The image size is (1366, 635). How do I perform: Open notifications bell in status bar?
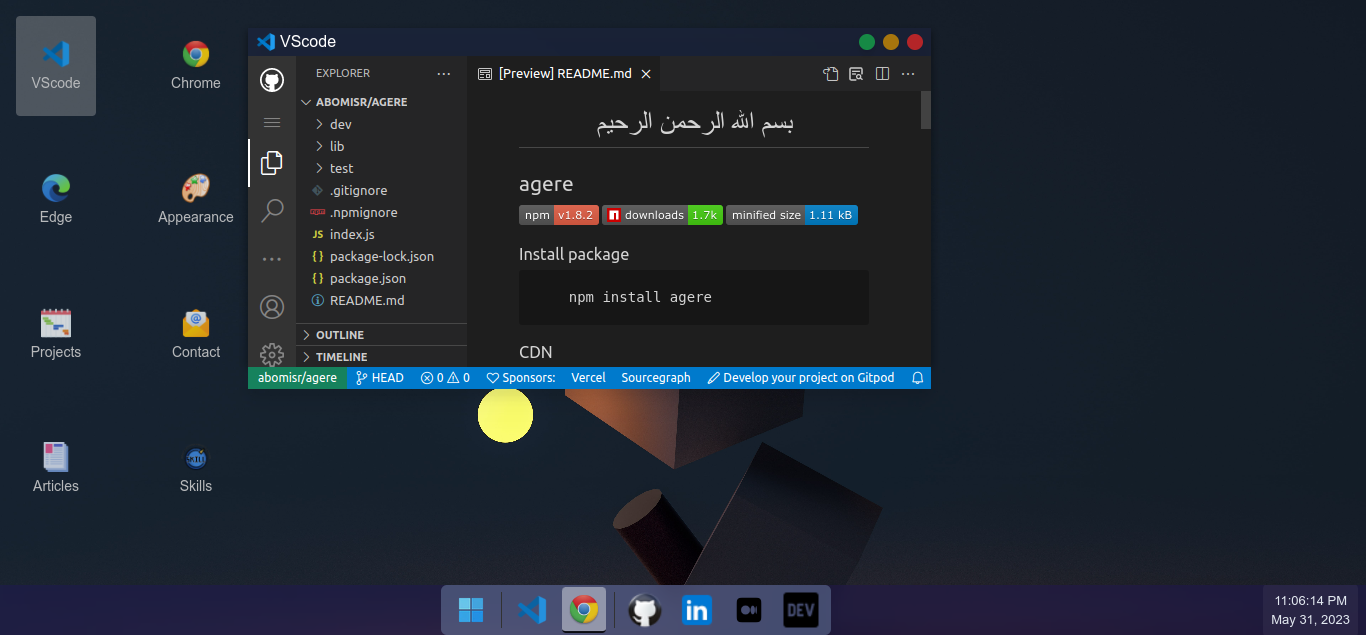[917, 378]
